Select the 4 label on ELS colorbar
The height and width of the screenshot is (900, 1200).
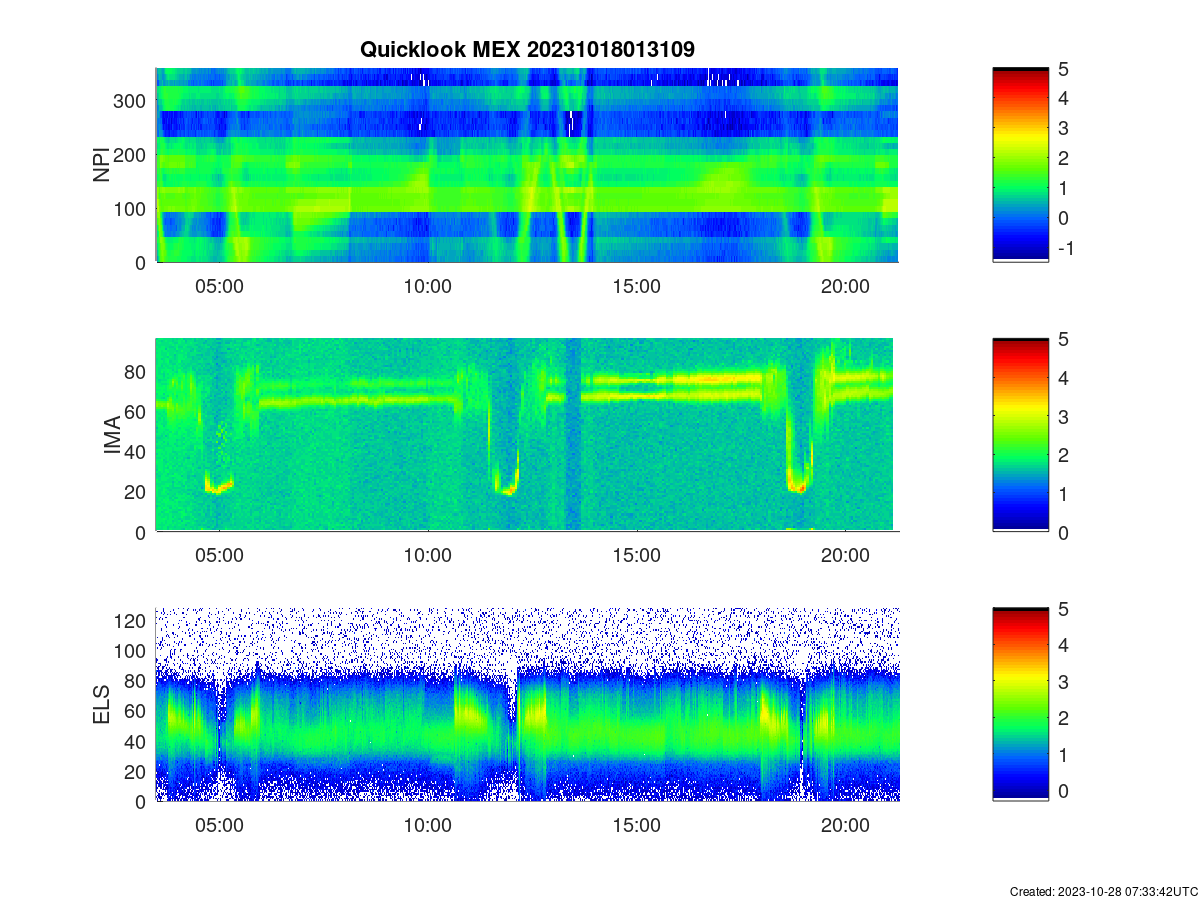click(1064, 645)
